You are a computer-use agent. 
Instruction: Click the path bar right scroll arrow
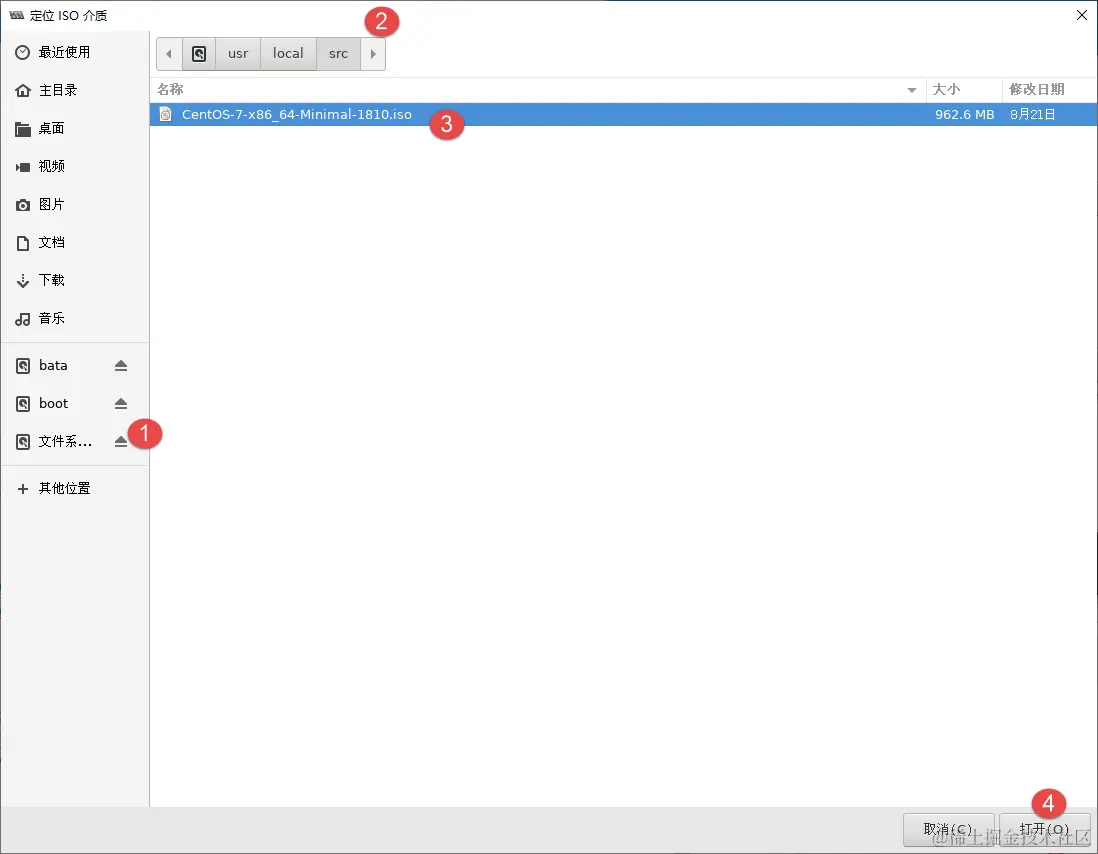[x=373, y=54]
